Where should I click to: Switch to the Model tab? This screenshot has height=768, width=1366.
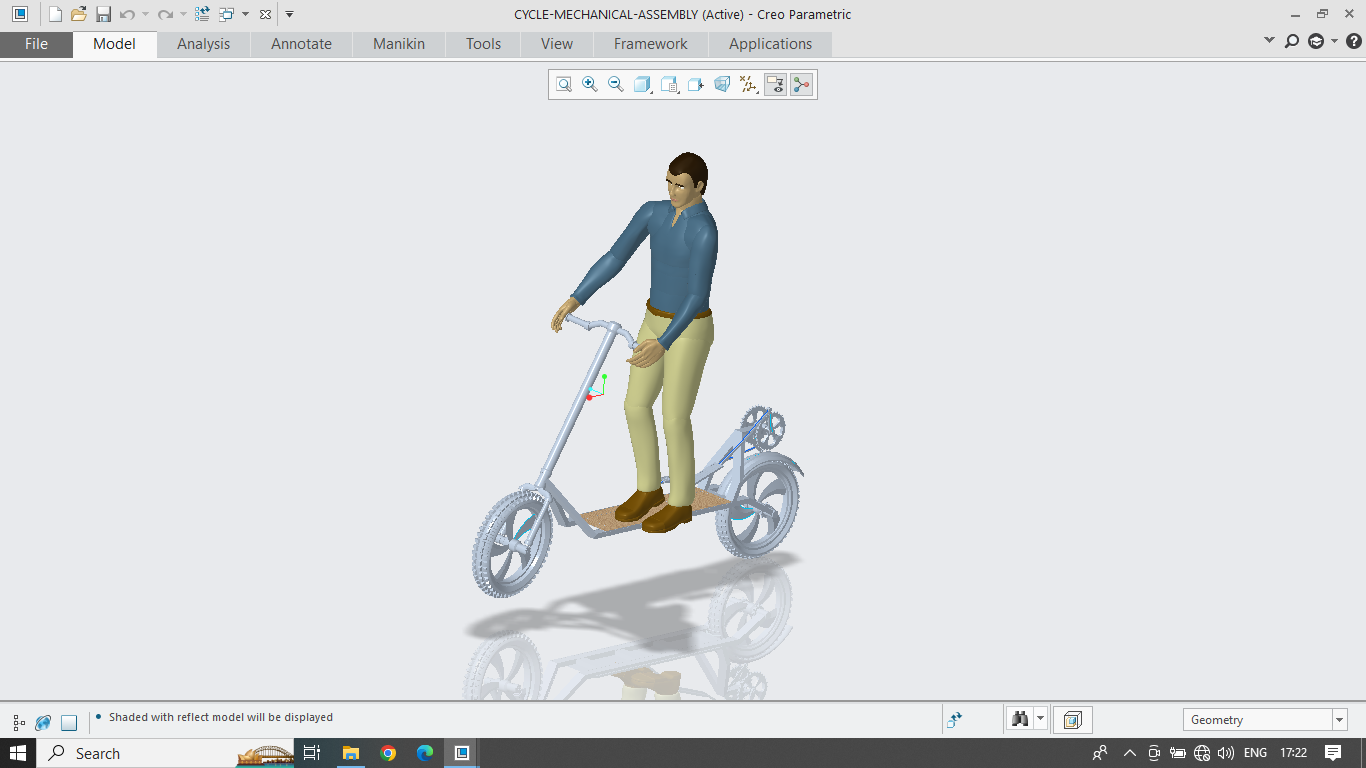click(x=114, y=44)
